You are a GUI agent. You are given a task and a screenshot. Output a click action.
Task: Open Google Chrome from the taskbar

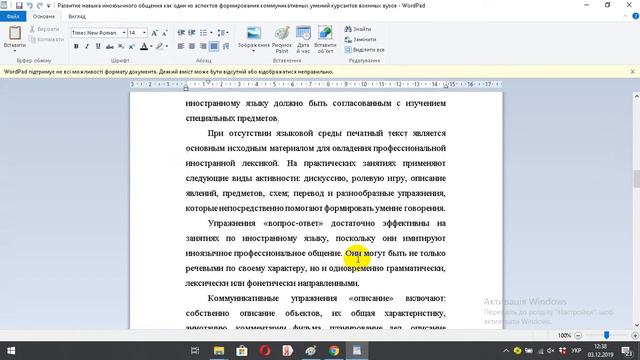(334, 351)
